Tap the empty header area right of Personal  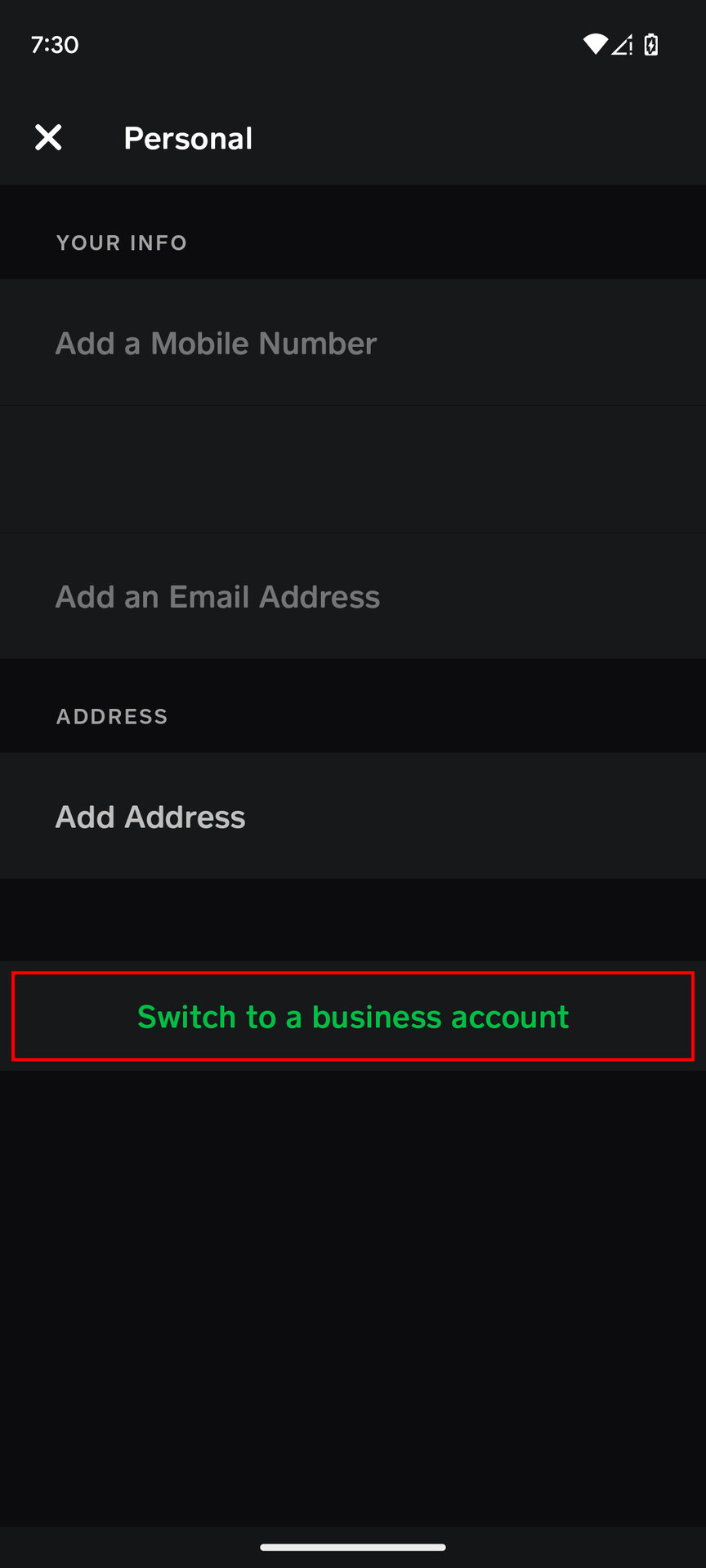pos(490,138)
